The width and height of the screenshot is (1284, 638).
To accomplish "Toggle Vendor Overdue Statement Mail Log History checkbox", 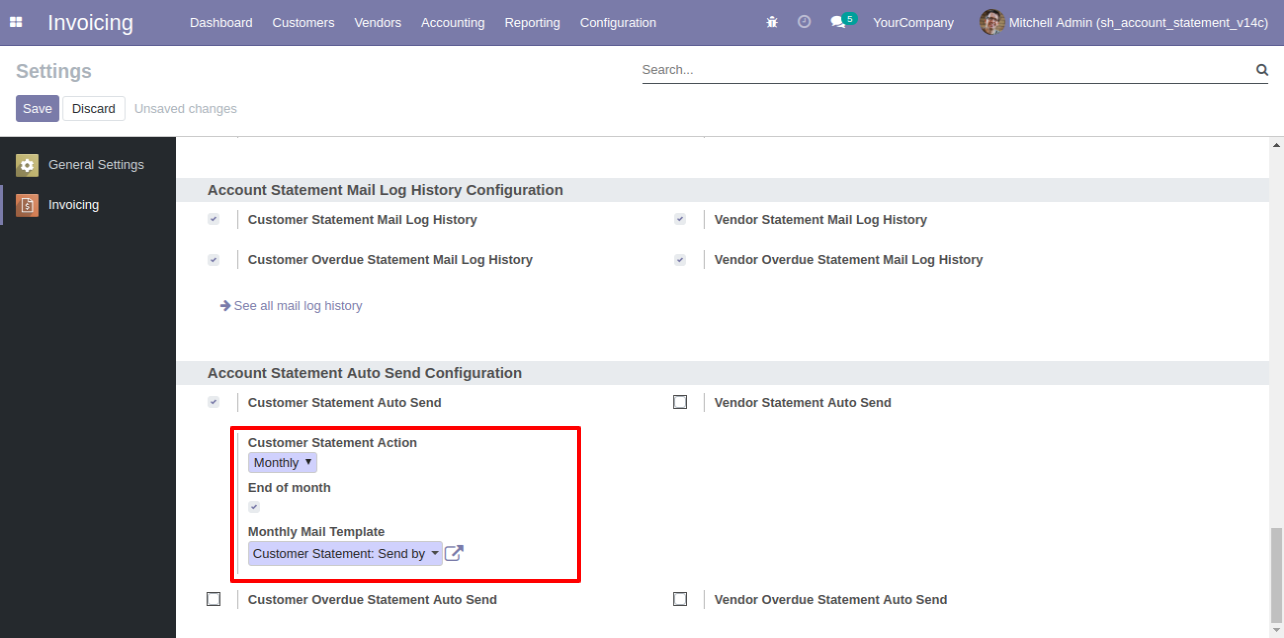I will [680, 259].
